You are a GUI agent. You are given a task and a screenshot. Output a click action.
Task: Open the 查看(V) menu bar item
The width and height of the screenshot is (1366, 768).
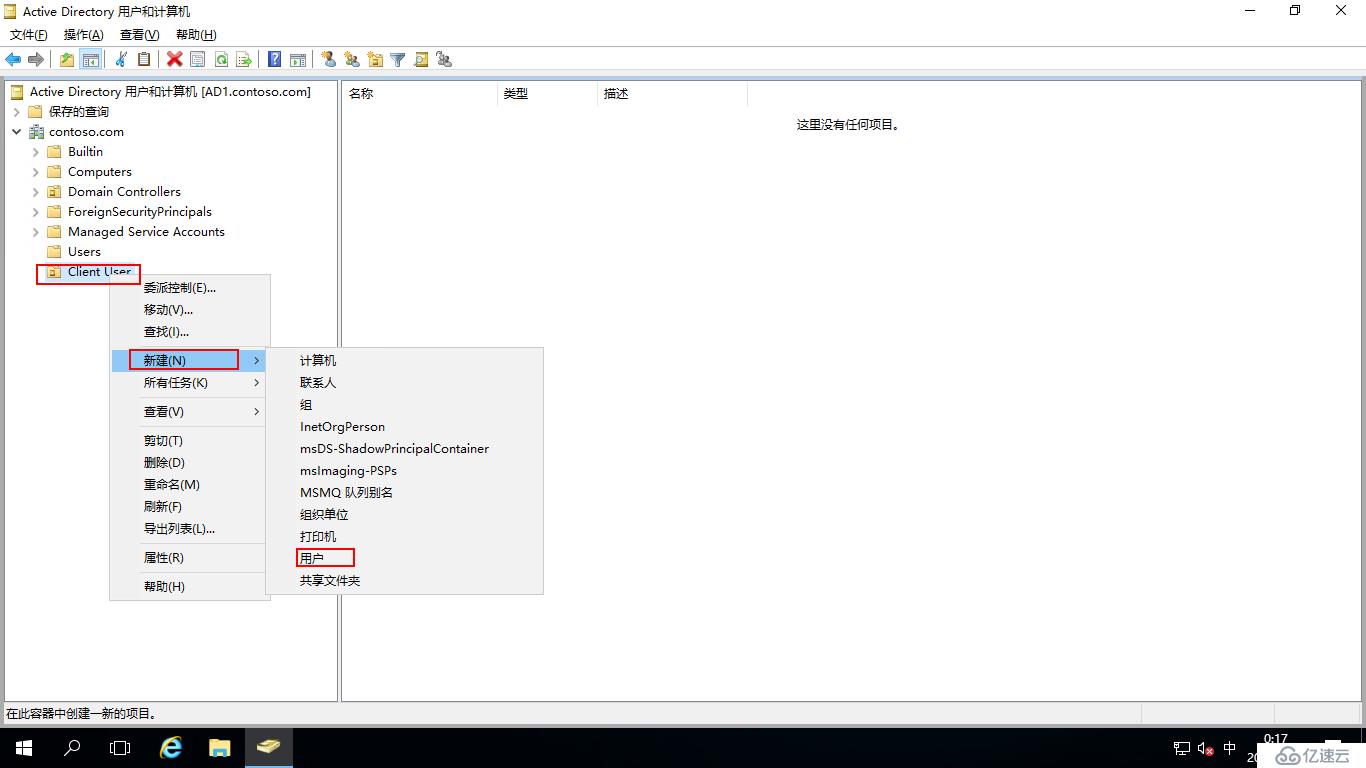point(140,35)
